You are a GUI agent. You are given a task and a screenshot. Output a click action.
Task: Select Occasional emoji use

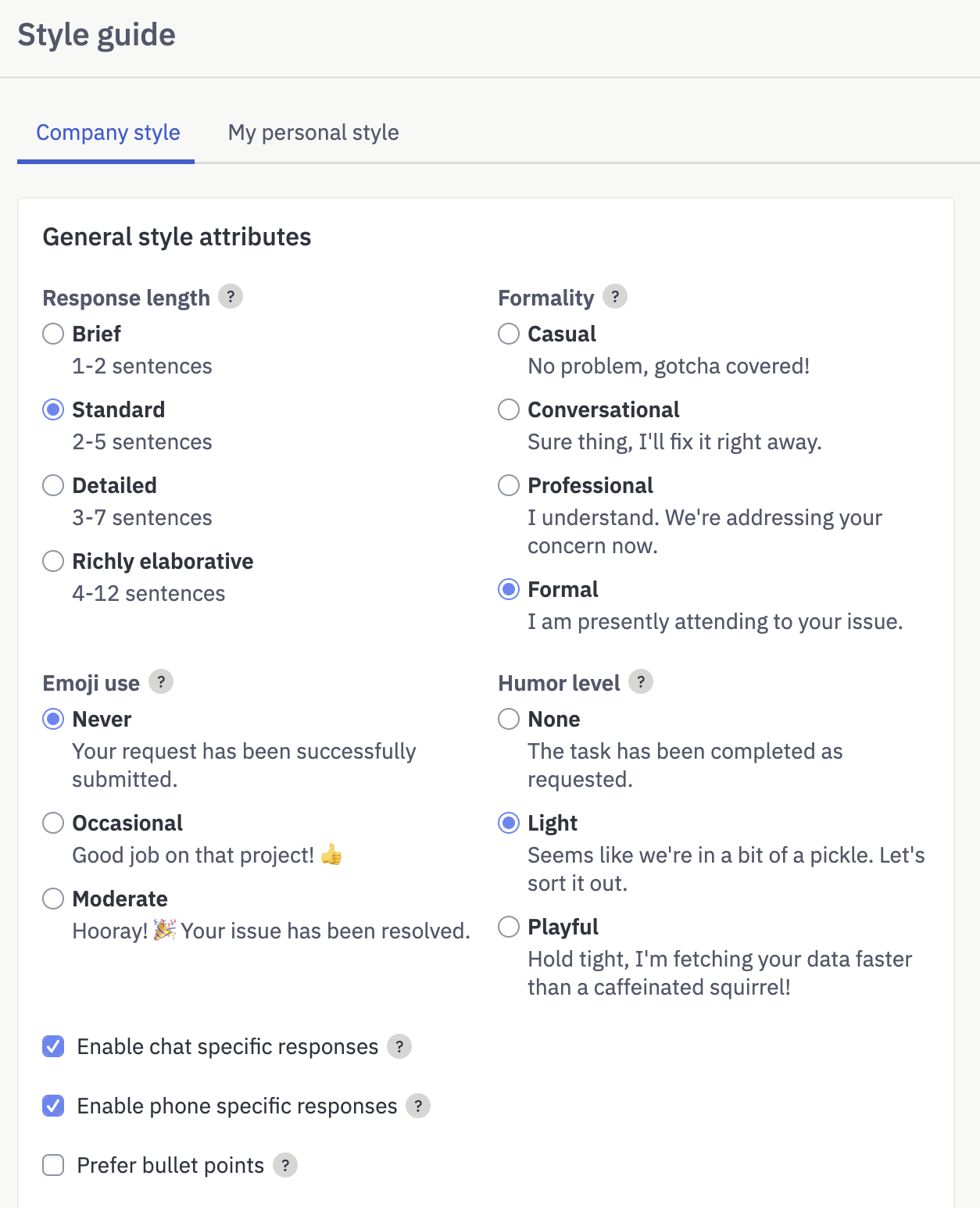click(x=53, y=823)
